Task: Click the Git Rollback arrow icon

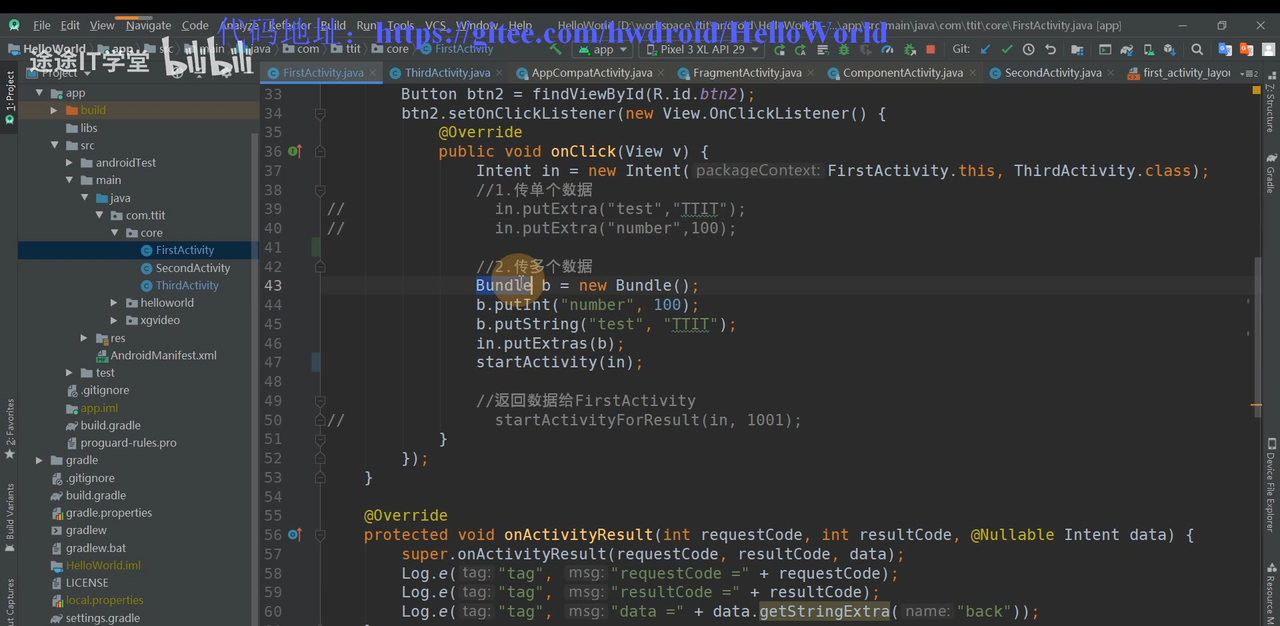Action: click(1050, 49)
